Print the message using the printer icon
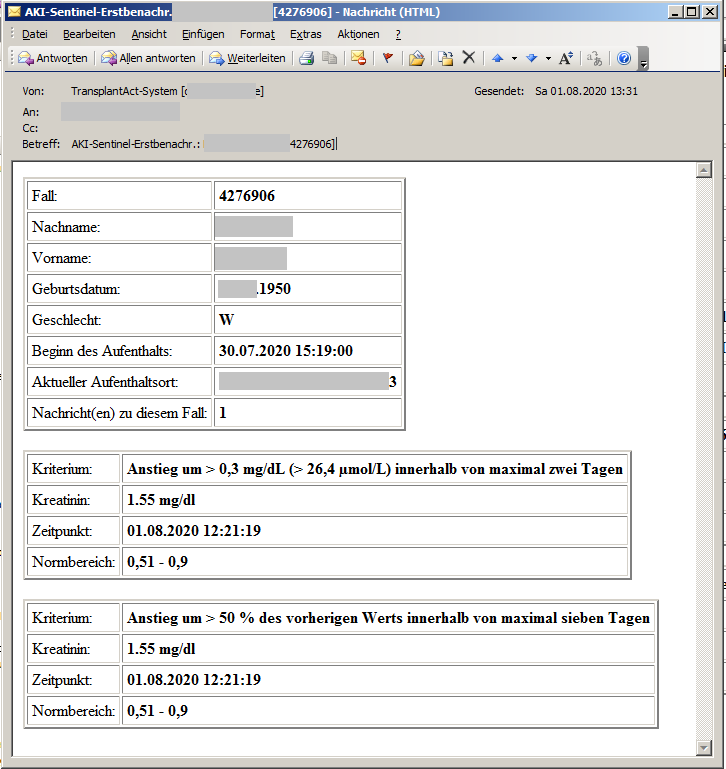 pos(307,58)
